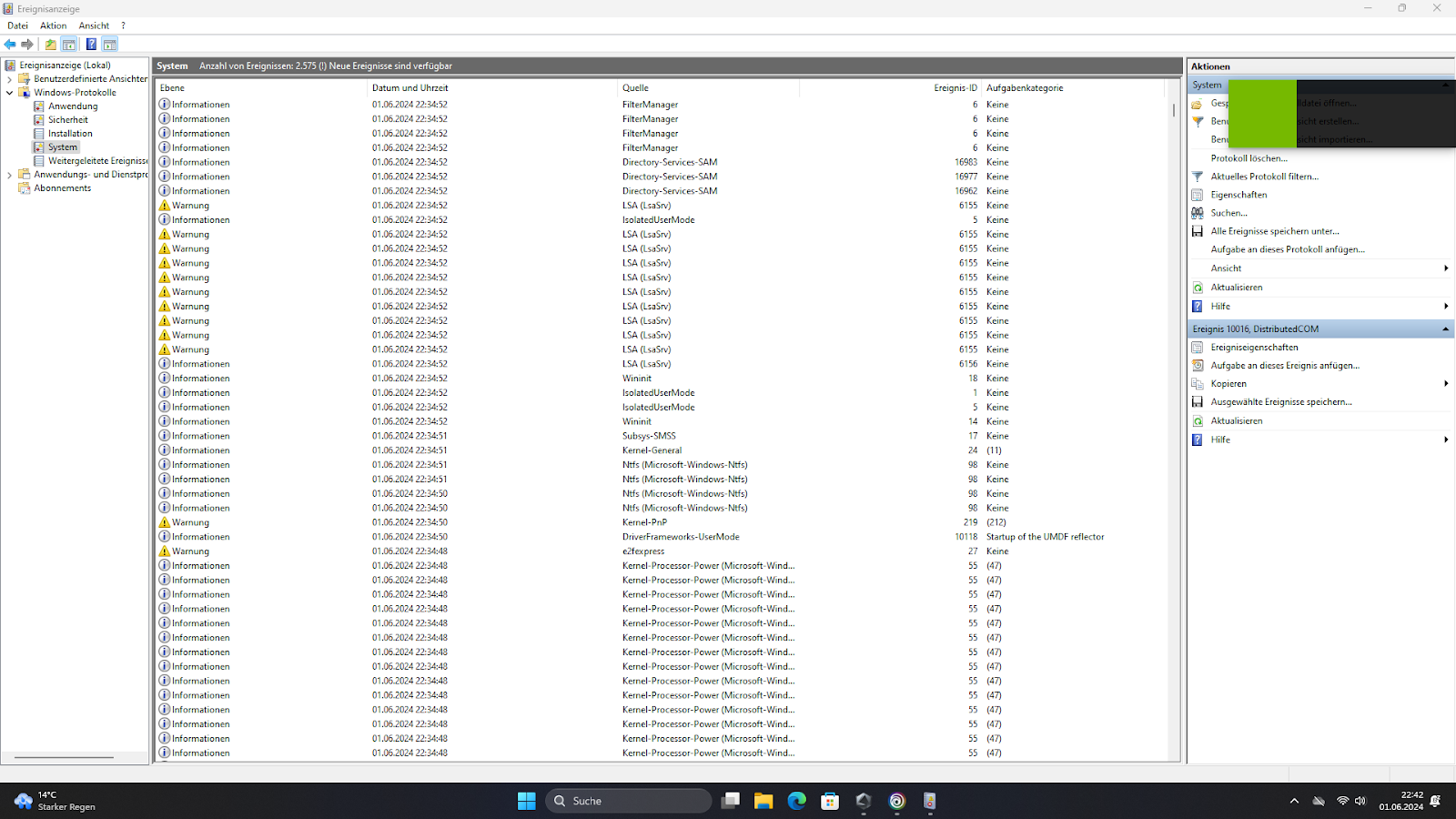Toggle the console tree pane toolbar icon
1456x819 pixels.
69,45
